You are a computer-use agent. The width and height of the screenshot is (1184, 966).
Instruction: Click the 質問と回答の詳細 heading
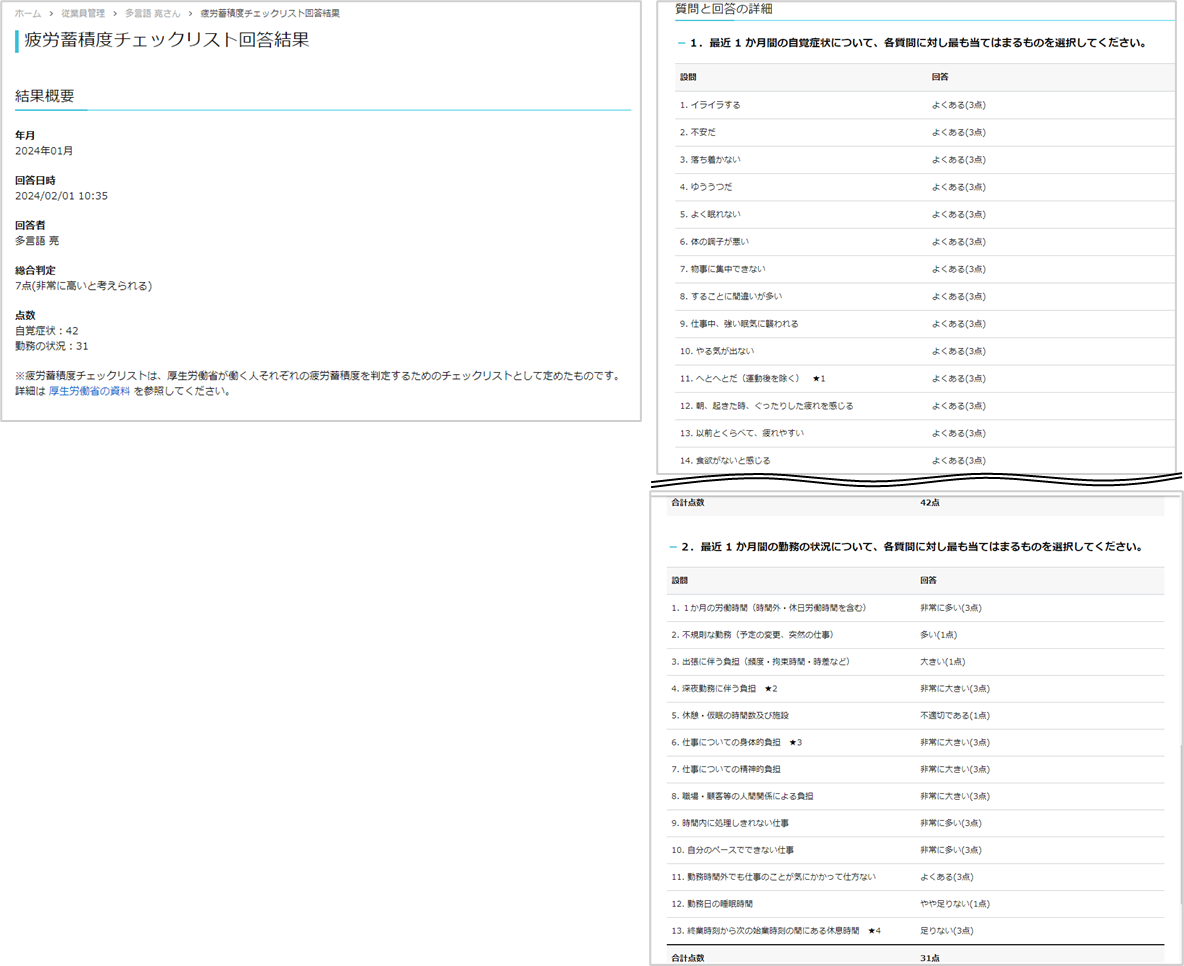(x=723, y=9)
